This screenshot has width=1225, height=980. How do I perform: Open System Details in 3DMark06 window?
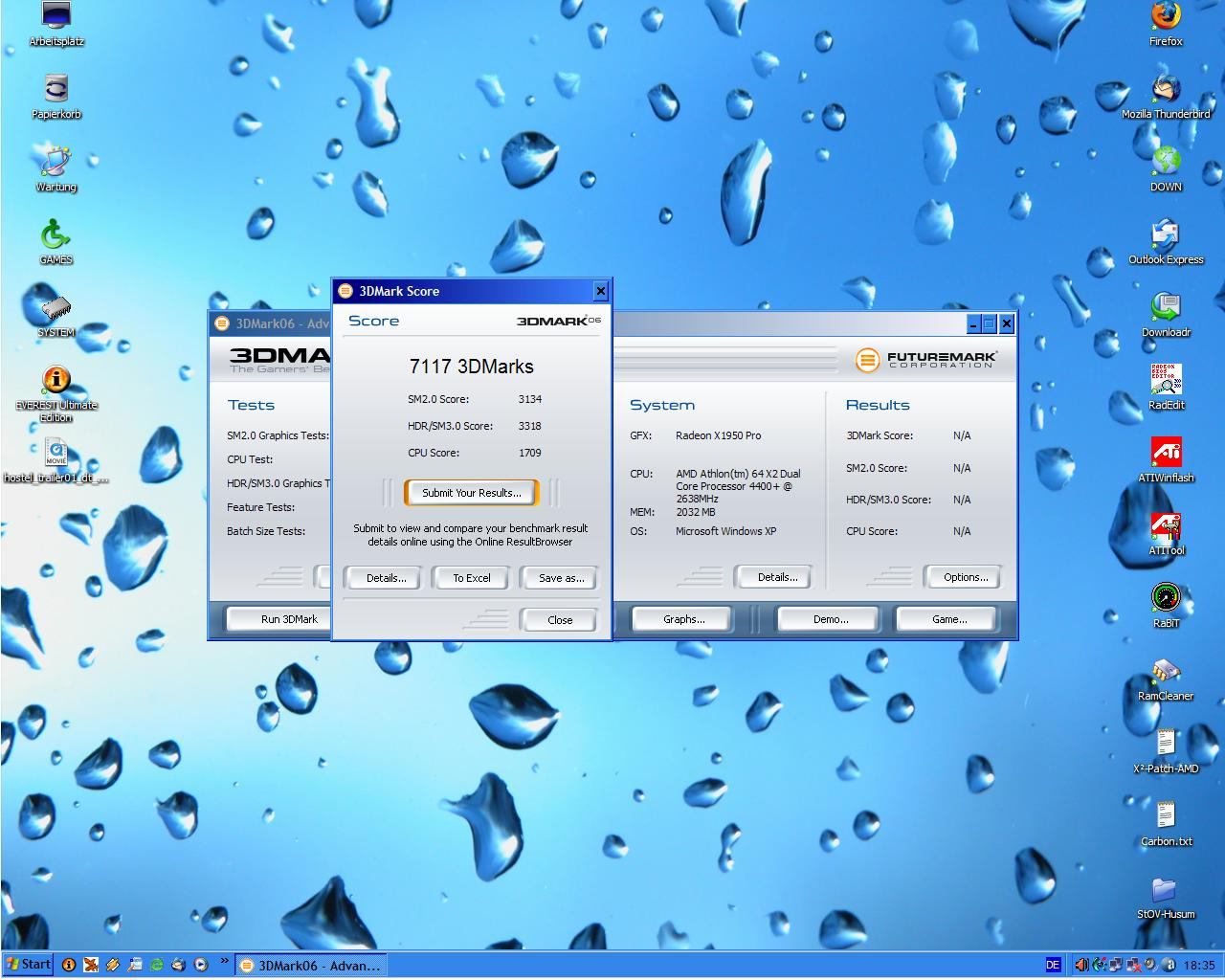pos(777,577)
